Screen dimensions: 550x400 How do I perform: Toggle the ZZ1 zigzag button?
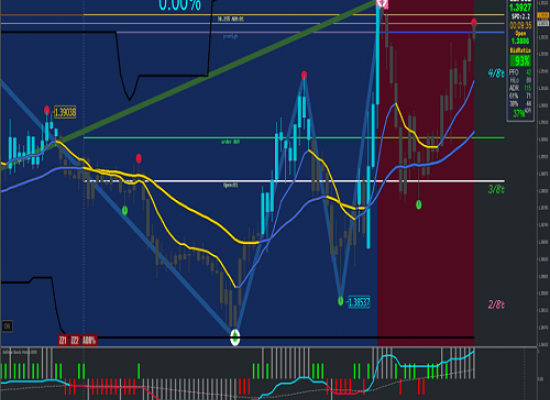pyautogui.click(x=63, y=340)
